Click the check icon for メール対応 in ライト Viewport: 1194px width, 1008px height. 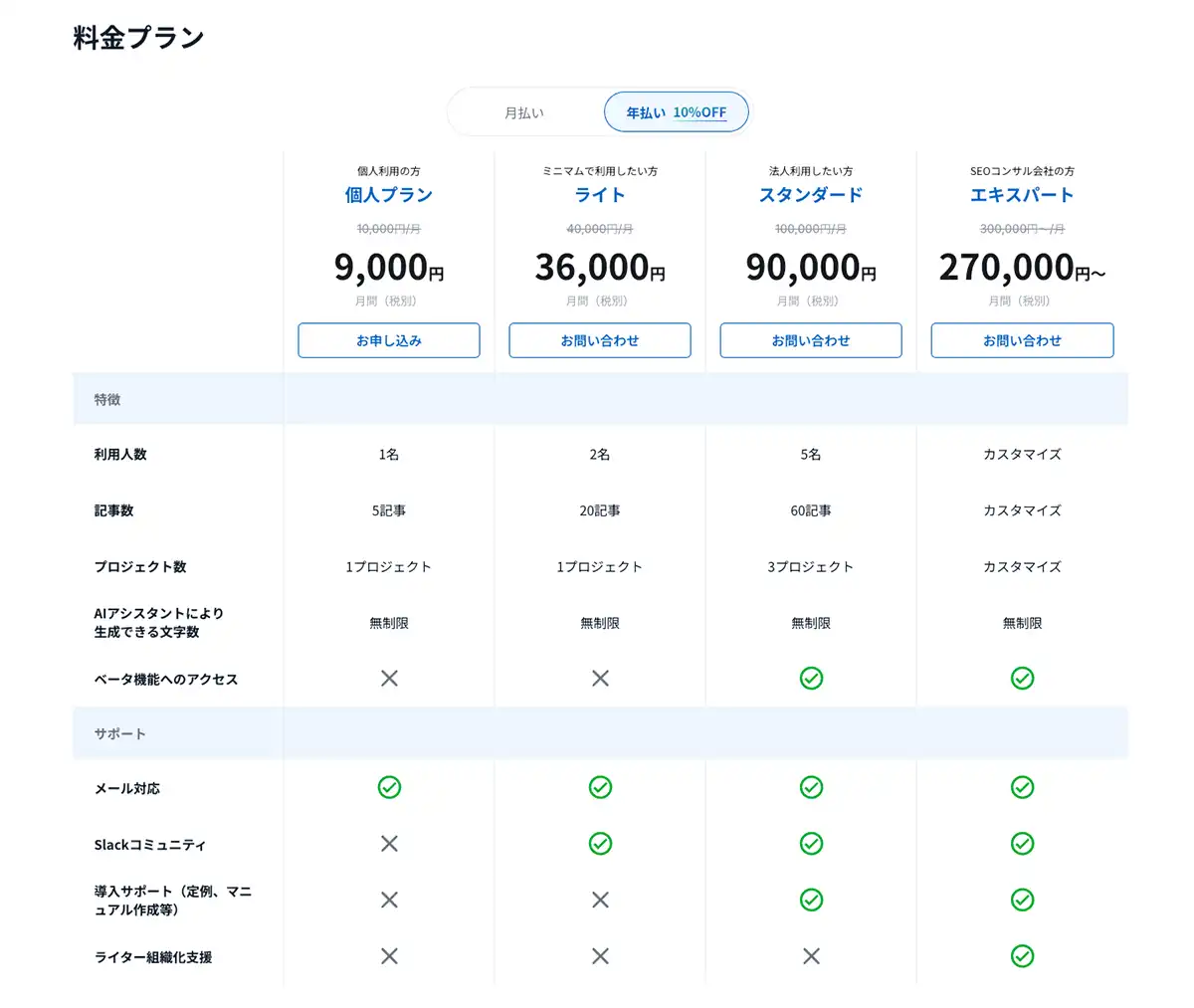coord(600,787)
